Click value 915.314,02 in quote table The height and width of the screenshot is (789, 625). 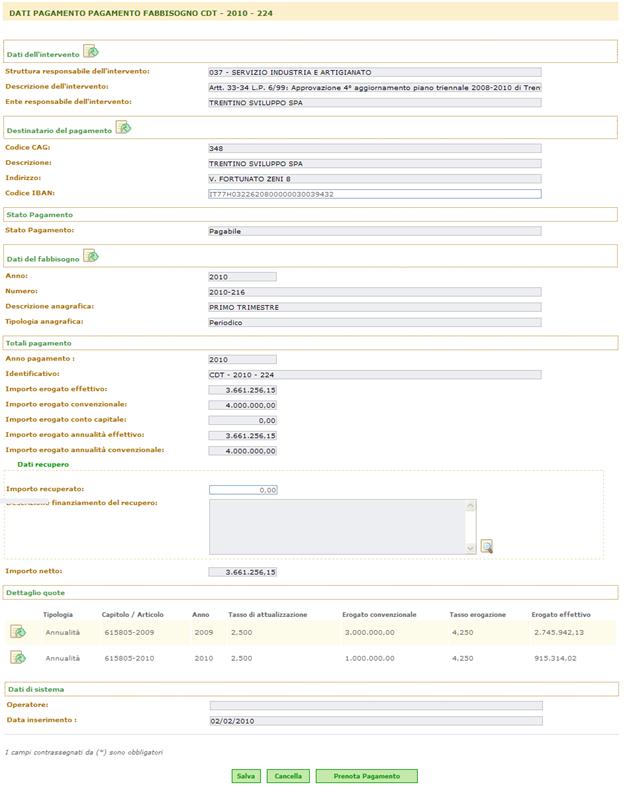556,658
